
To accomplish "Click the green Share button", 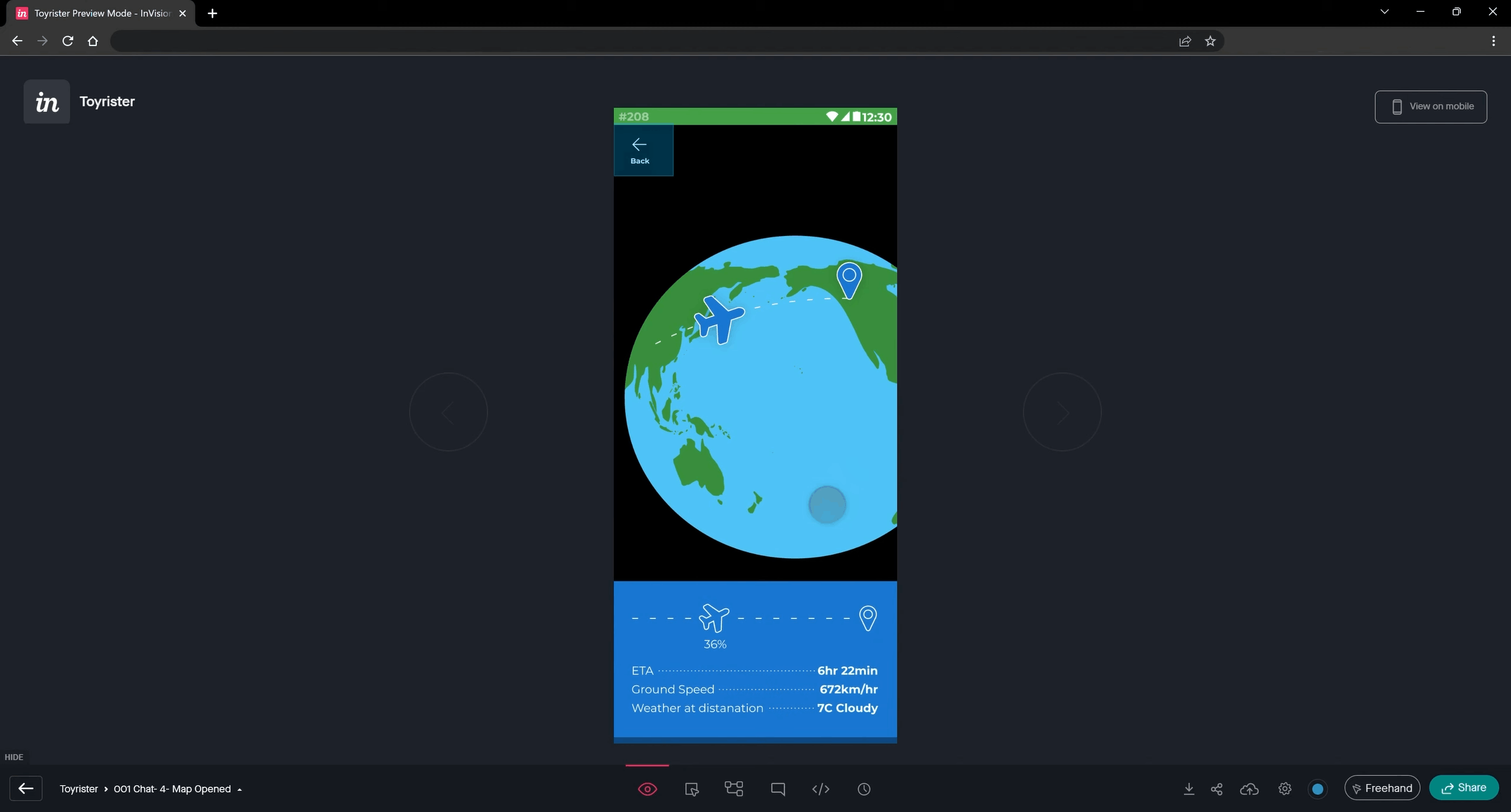I will [x=1464, y=788].
